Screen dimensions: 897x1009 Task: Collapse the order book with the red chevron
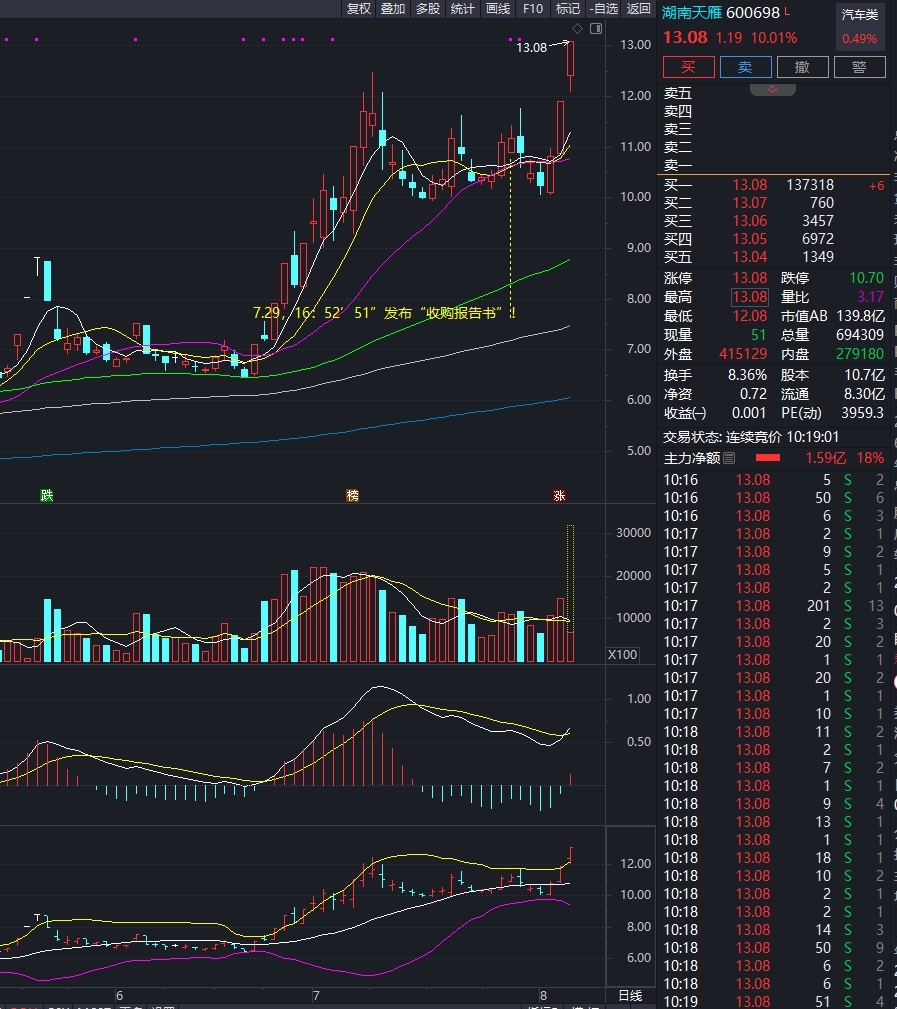click(772, 89)
